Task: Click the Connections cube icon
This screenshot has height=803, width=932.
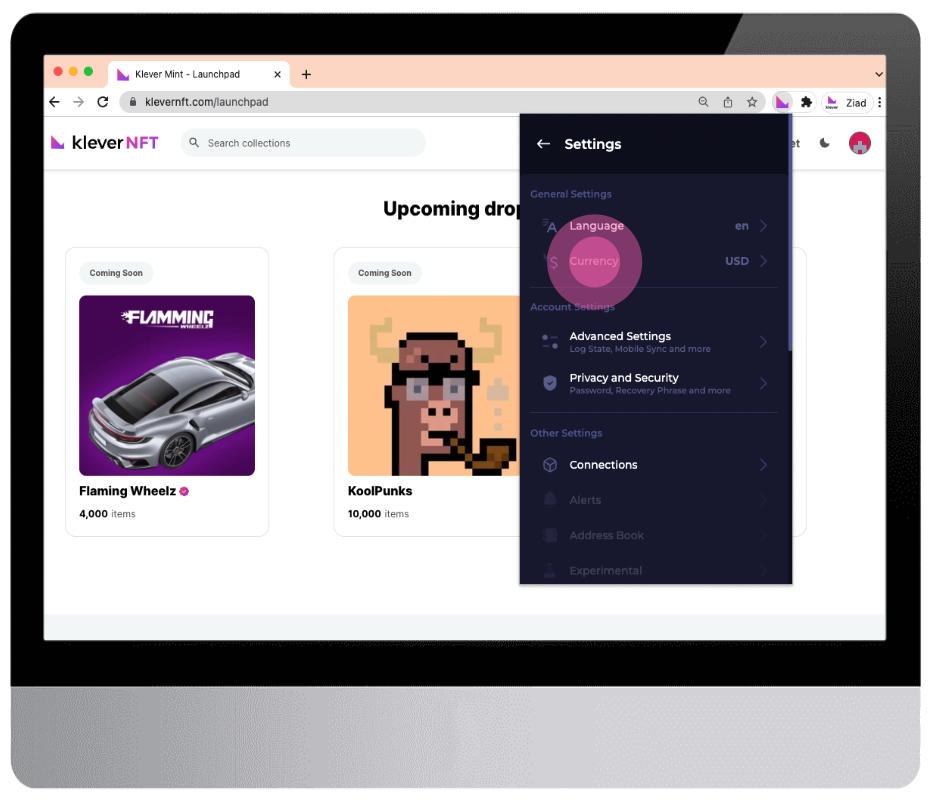Action: [549, 464]
